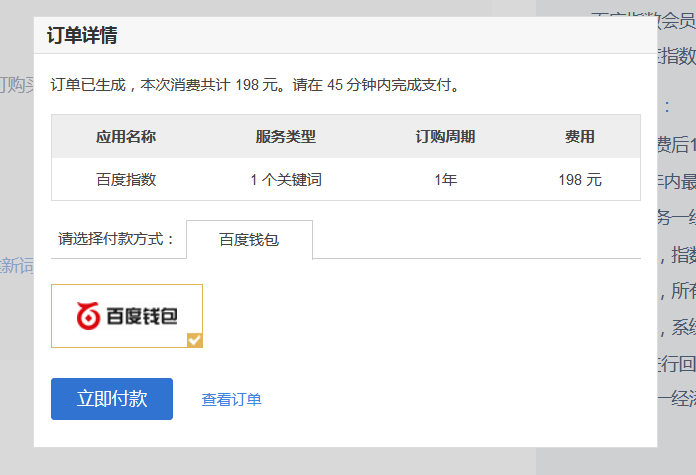This screenshot has width=696, height=475.
Task: Select the 百度钱包 payment method tab
Action: coord(249,240)
